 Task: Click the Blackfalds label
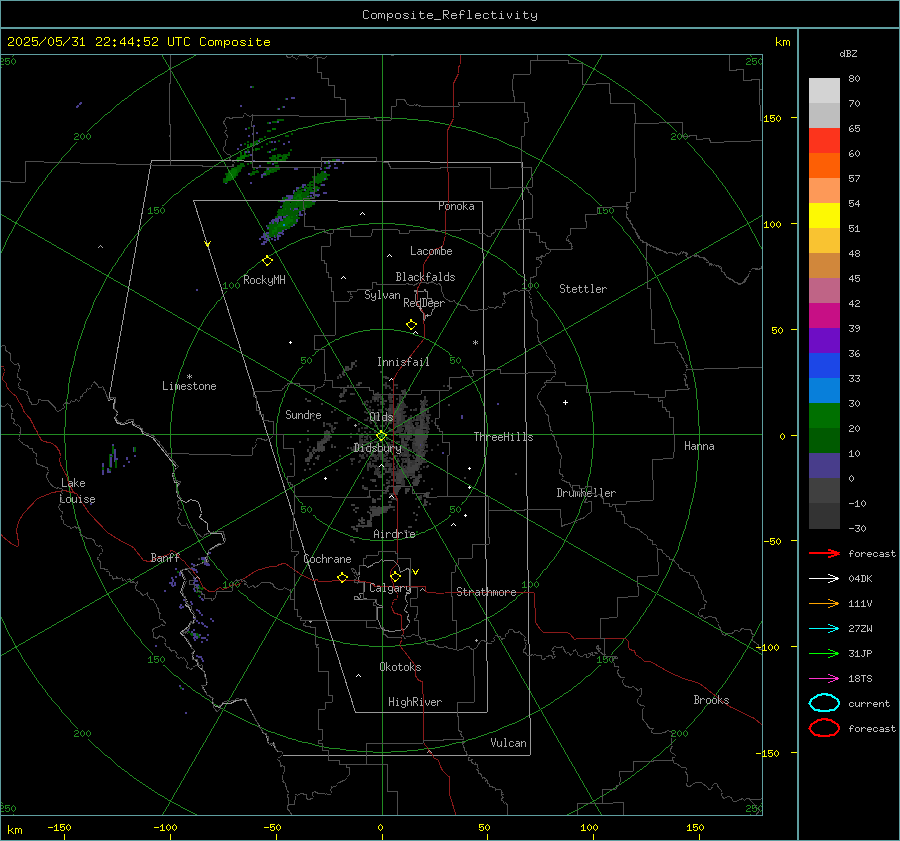(x=425, y=277)
